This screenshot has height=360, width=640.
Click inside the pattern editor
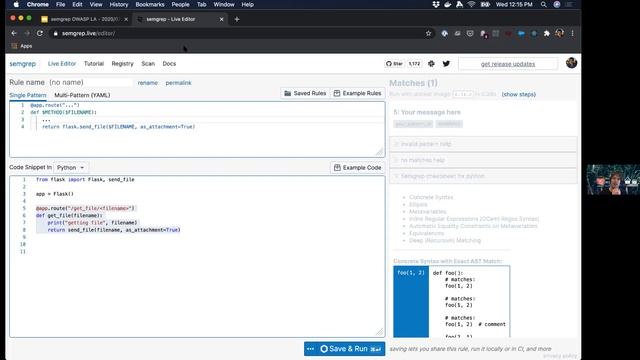(197, 129)
